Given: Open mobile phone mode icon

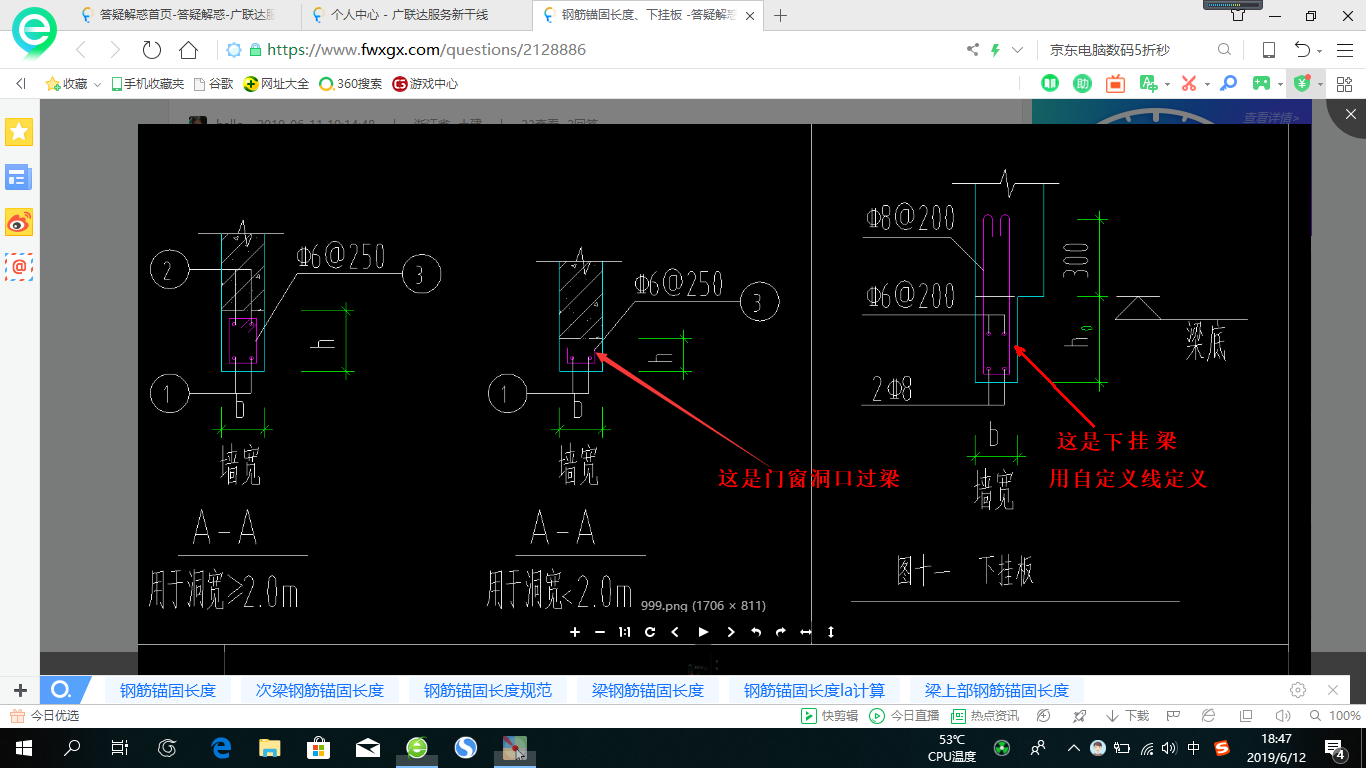Looking at the screenshot, I should tap(1268, 50).
